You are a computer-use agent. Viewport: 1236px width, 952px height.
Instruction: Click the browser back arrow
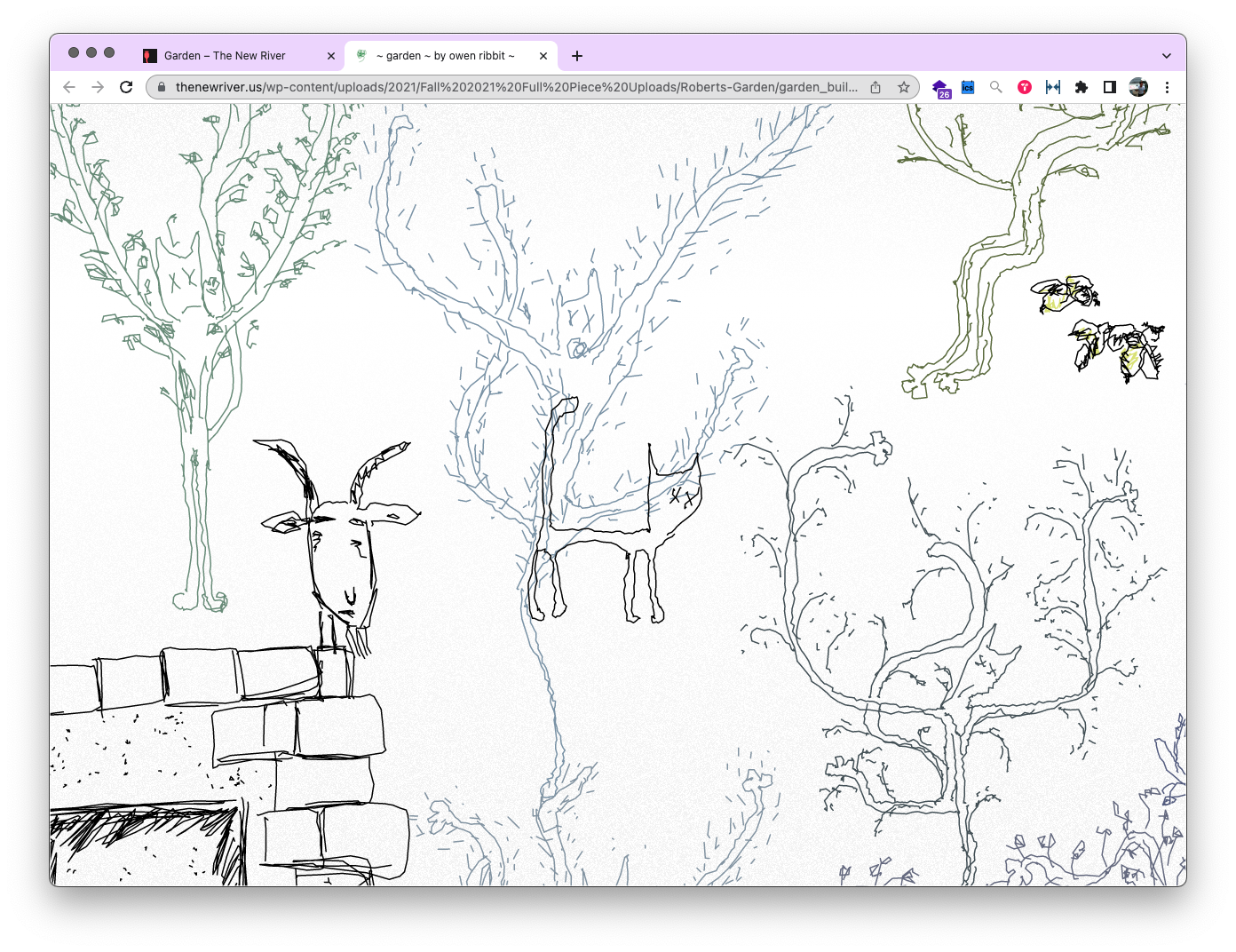coord(69,87)
